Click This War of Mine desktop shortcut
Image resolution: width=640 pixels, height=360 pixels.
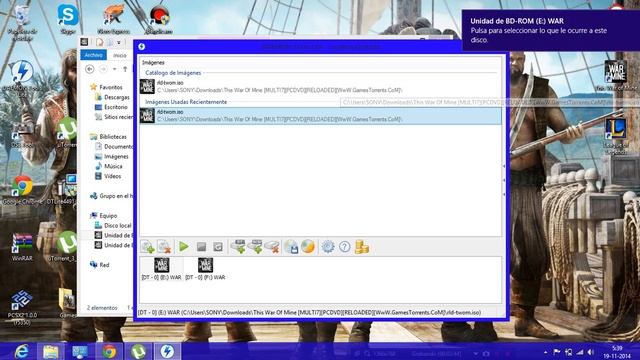(x=616, y=76)
